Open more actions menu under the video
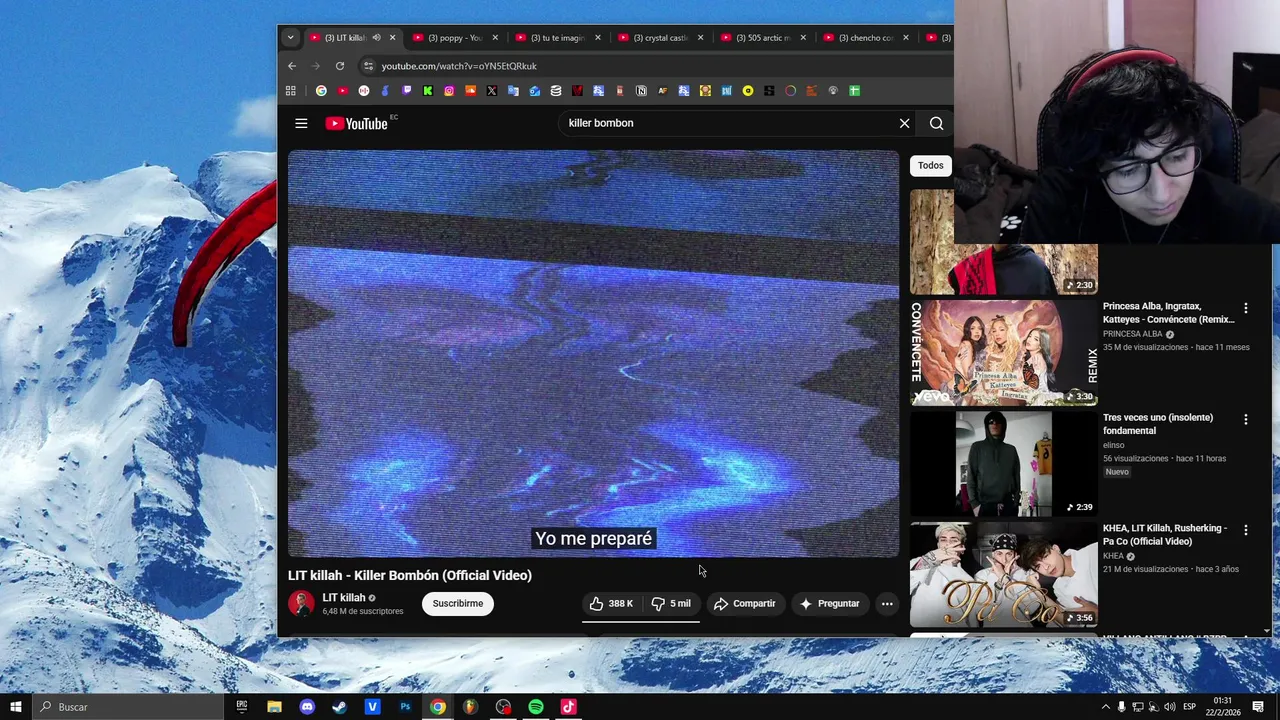 click(x=886, y=603)
